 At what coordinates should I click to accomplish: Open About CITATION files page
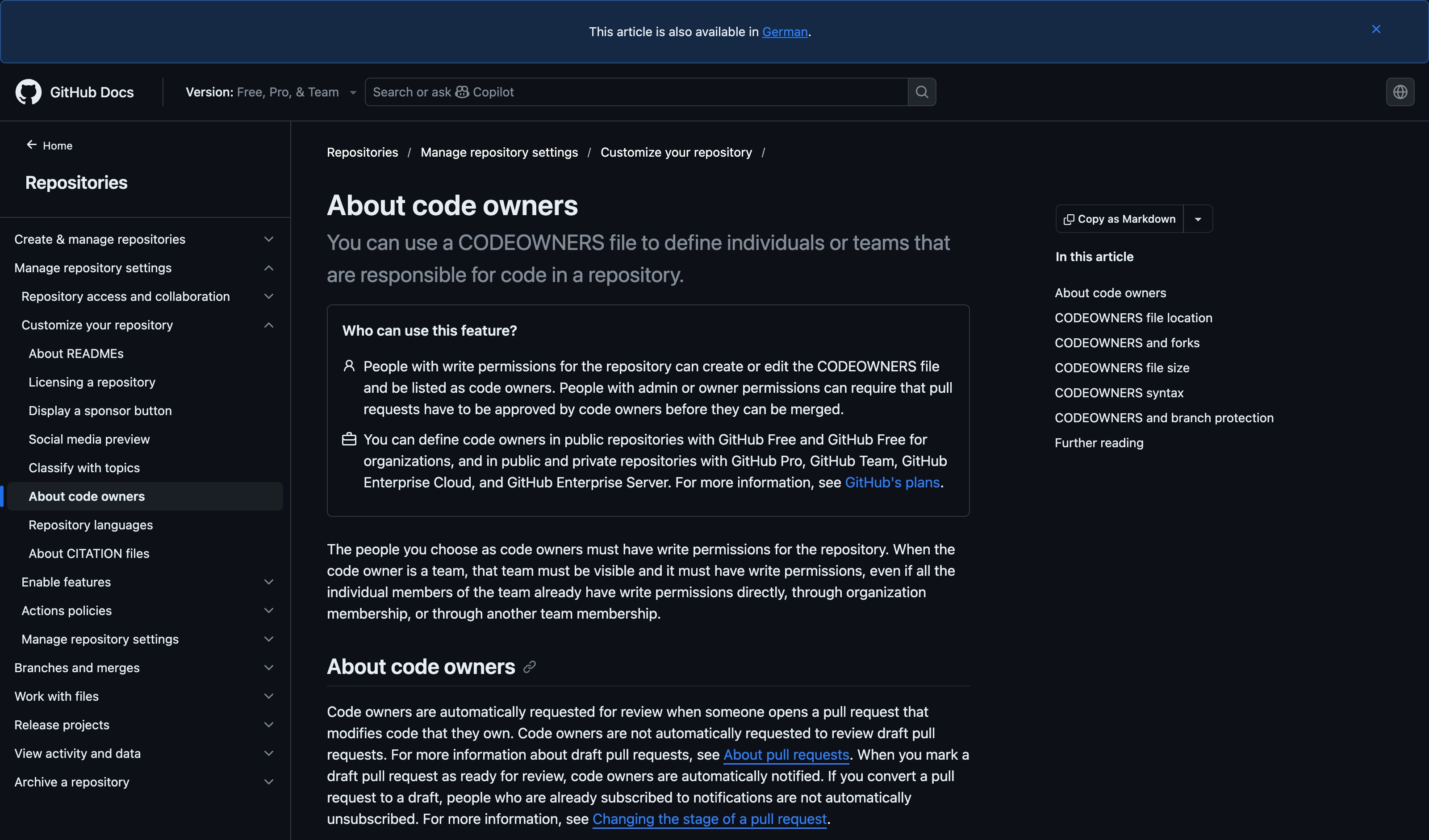[89, 554]
